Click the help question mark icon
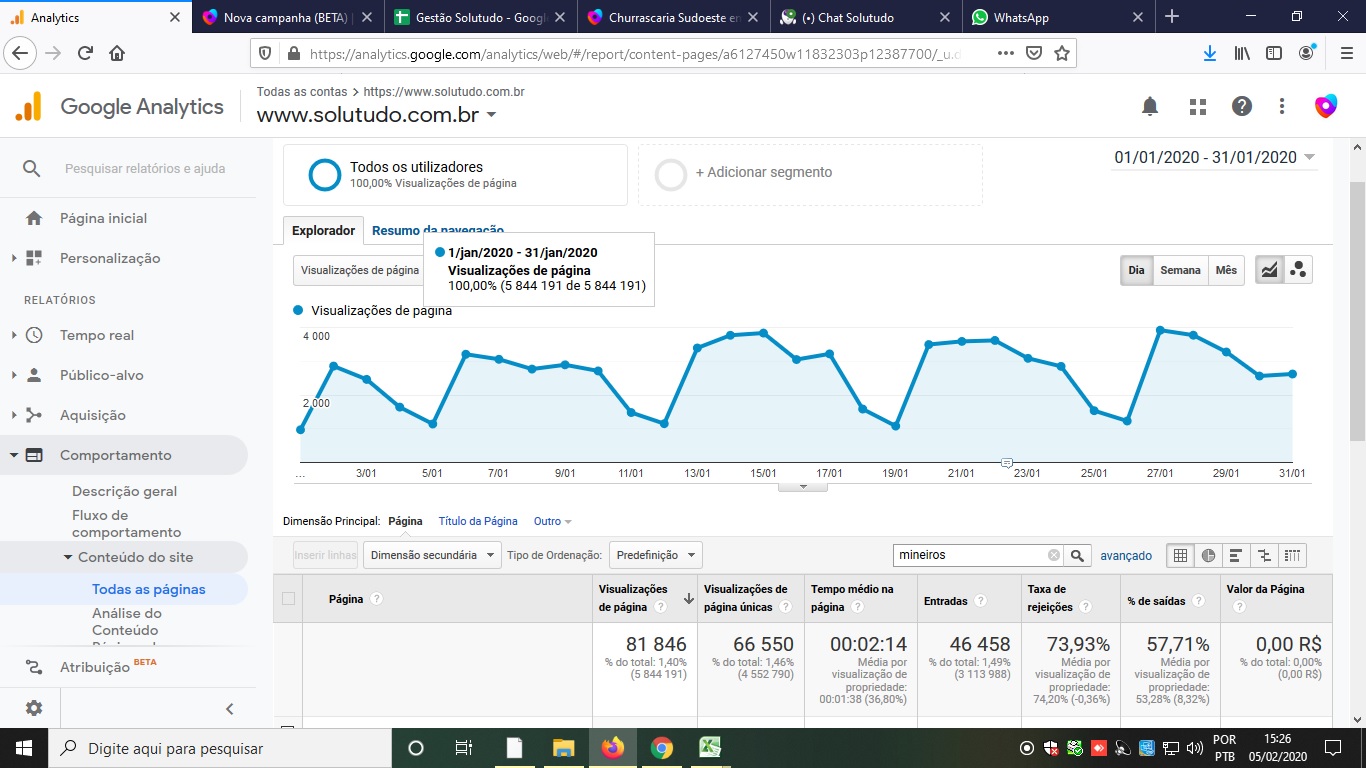The width and height of the screenshot is (1366, 768). point(1241,106)
